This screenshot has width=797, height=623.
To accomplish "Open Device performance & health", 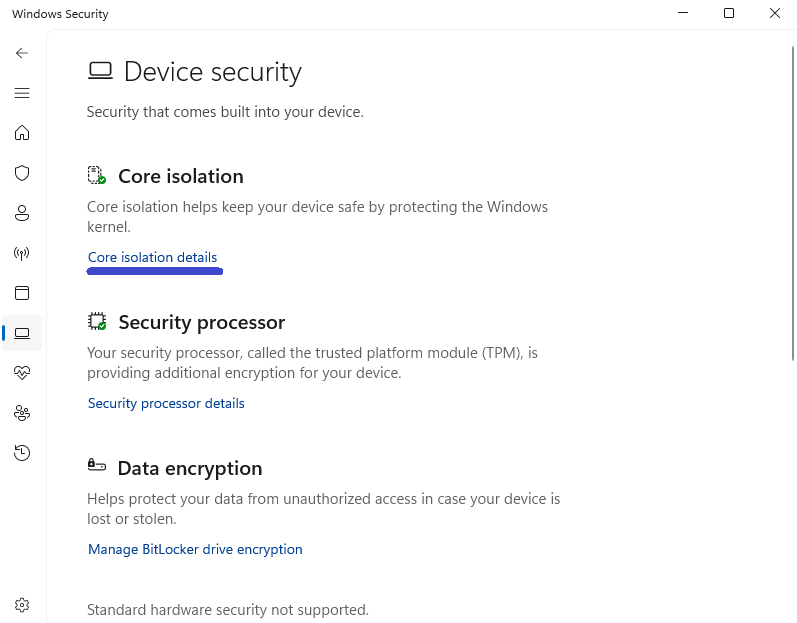I will 22,373.
